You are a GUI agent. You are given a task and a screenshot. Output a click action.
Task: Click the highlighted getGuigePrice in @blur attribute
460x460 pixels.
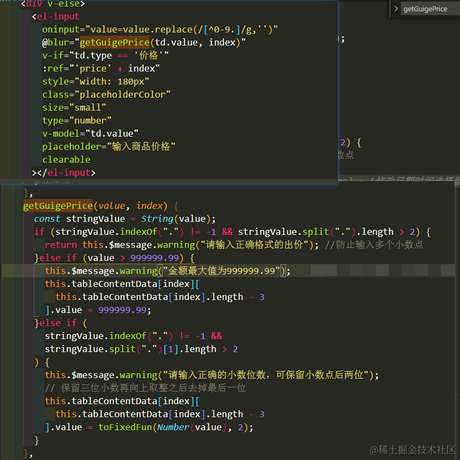click(115, 42)
